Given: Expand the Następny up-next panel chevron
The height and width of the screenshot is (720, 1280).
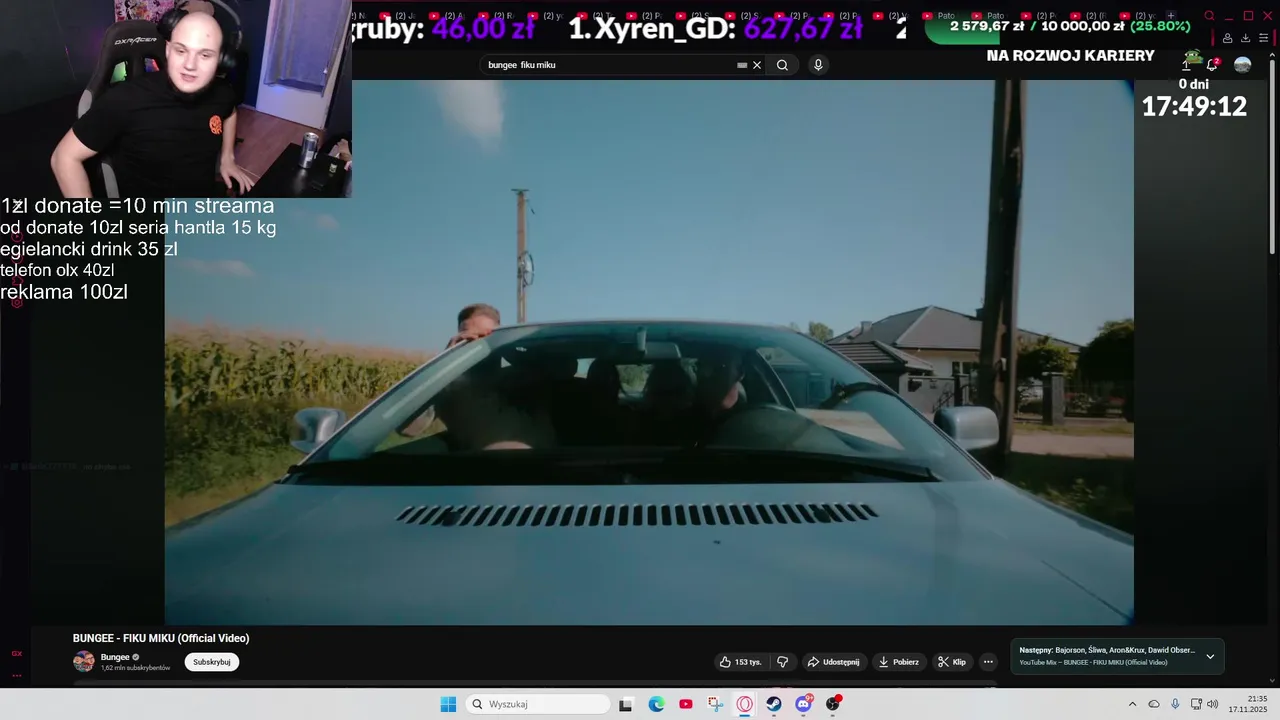Looking at the screenshot, I should (1210, 657).
